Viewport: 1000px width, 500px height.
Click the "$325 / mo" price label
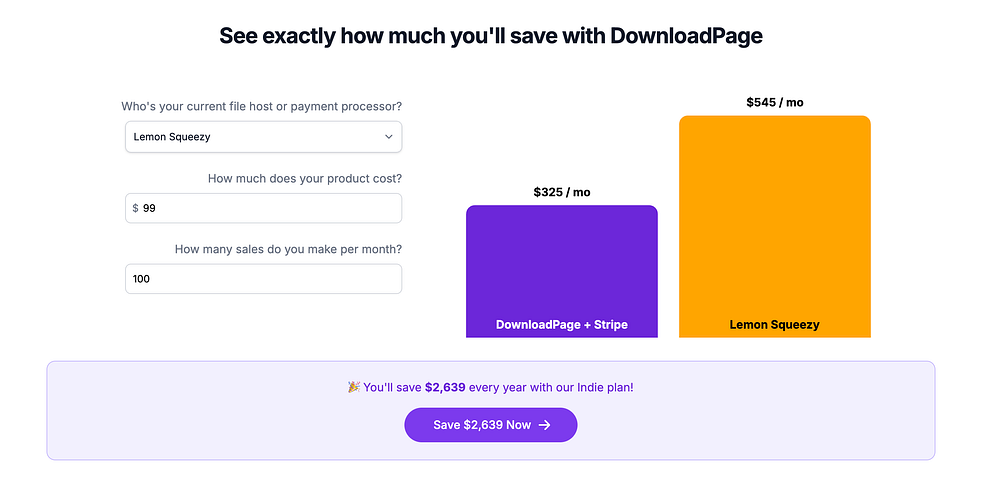[x=561, y=192]
